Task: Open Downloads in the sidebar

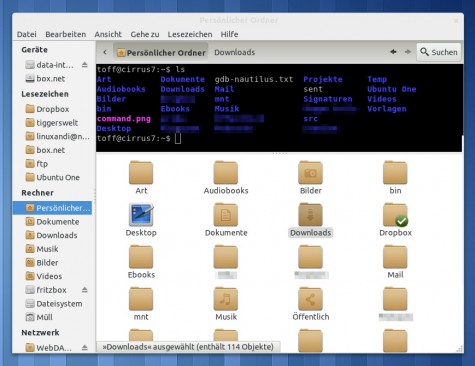Action: [52, 235]
